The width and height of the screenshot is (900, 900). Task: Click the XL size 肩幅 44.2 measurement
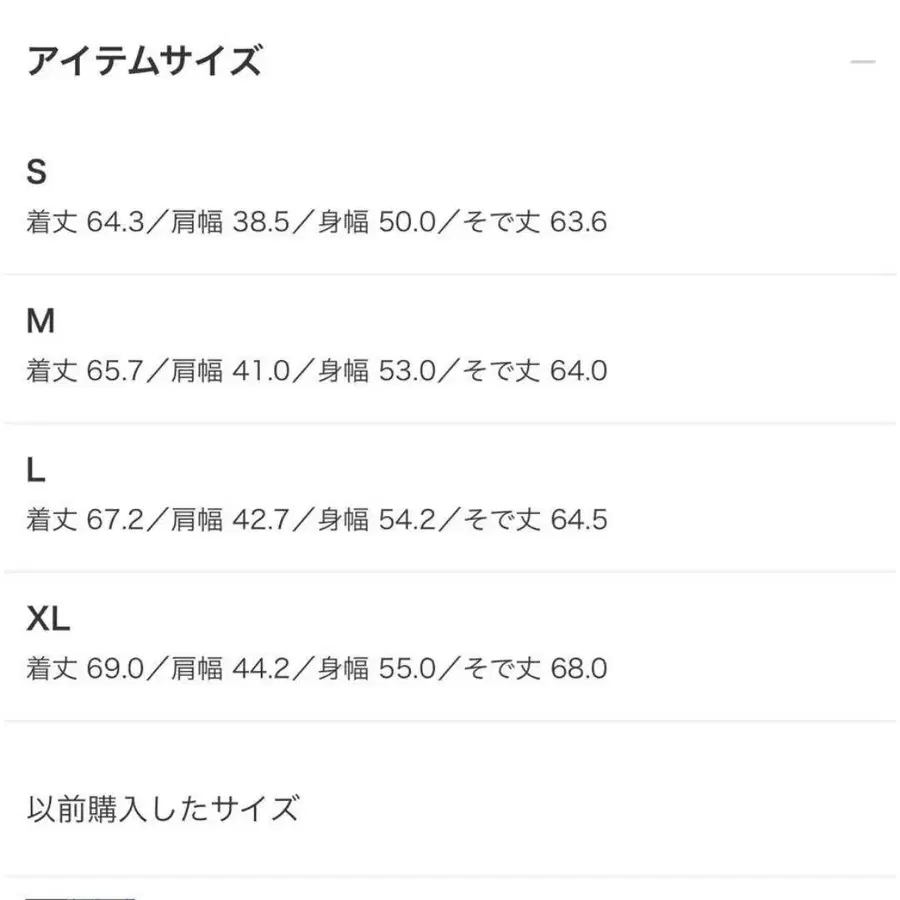click(x=231, y=669)
